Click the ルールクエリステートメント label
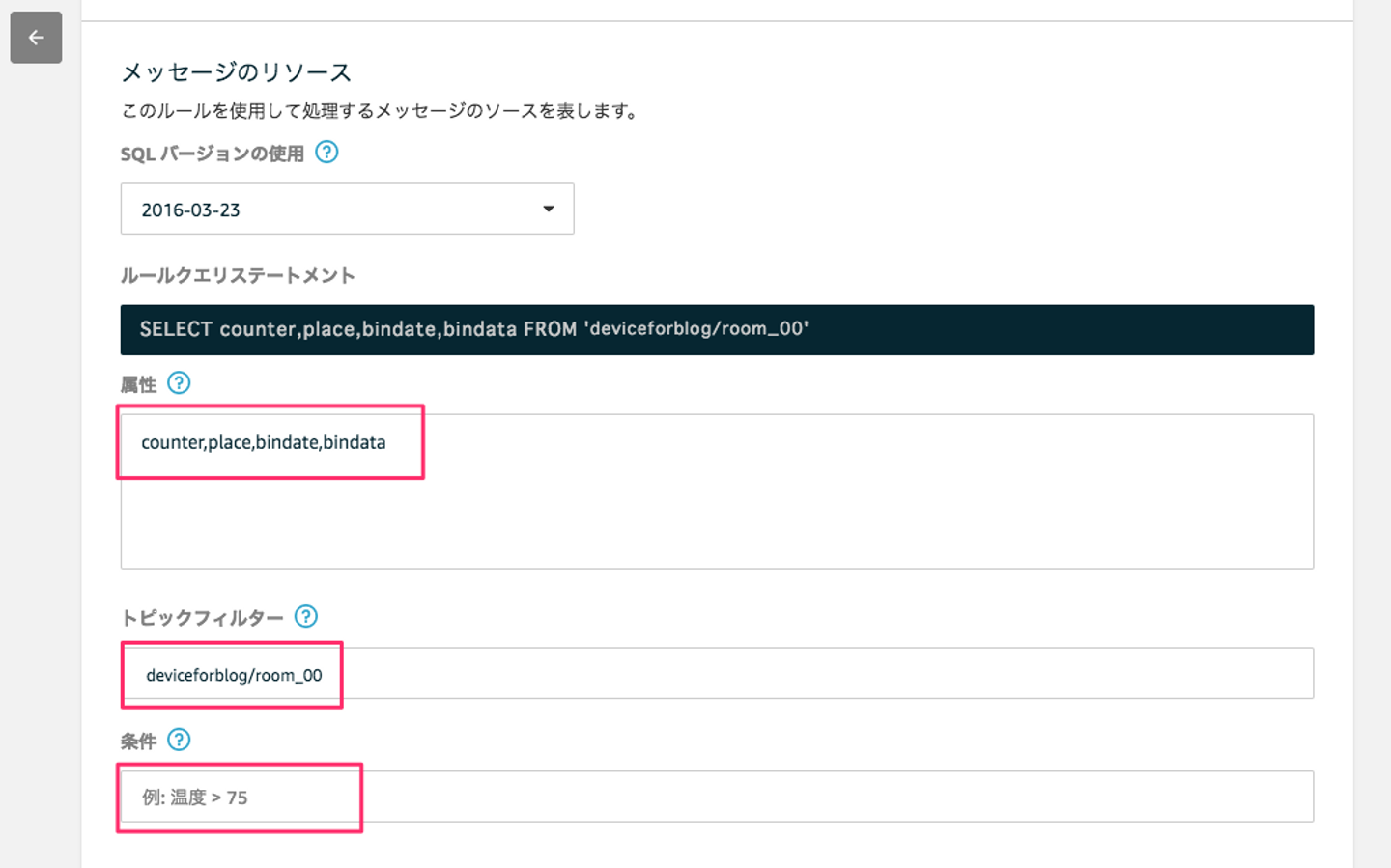The image size is (1391, 868). coord(238,276)
